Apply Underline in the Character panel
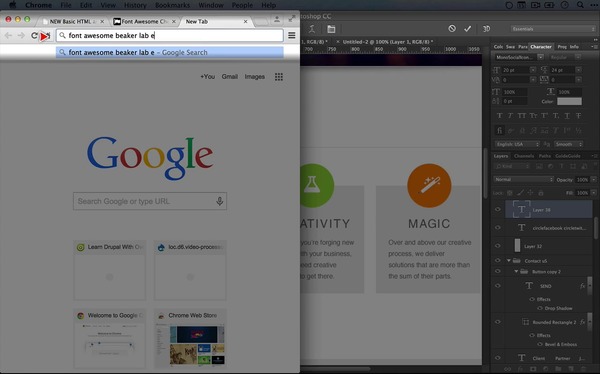The height and width of the screenshot is (374, 600). coord(567,116)
